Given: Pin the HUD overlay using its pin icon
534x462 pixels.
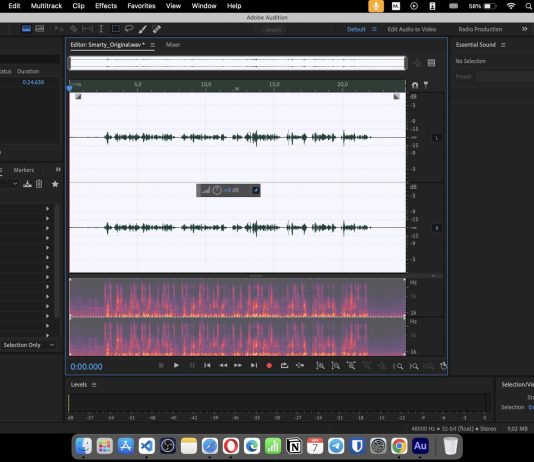Looking at the screenshot, I should pos(255,190).
